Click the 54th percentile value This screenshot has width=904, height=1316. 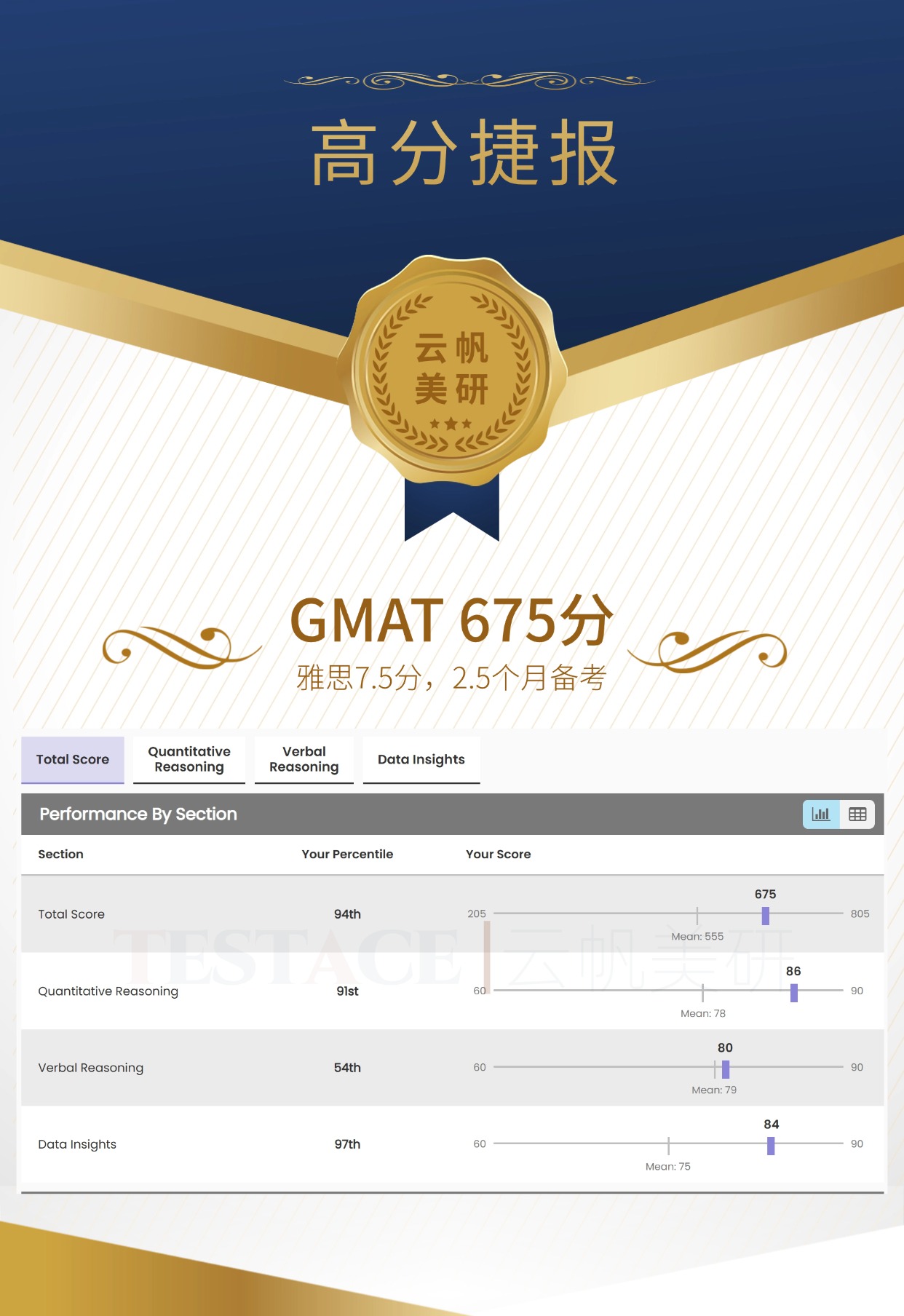tap(347, 1068)
